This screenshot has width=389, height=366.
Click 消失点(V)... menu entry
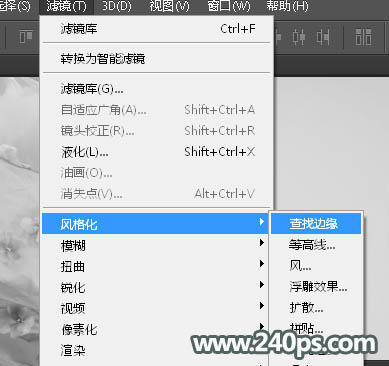(157, 194)
